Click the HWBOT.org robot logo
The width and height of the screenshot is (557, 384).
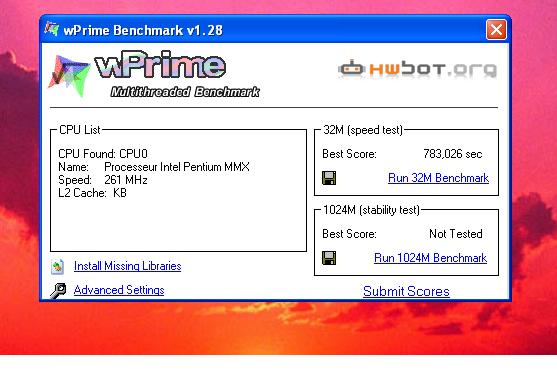click(417, 68)
